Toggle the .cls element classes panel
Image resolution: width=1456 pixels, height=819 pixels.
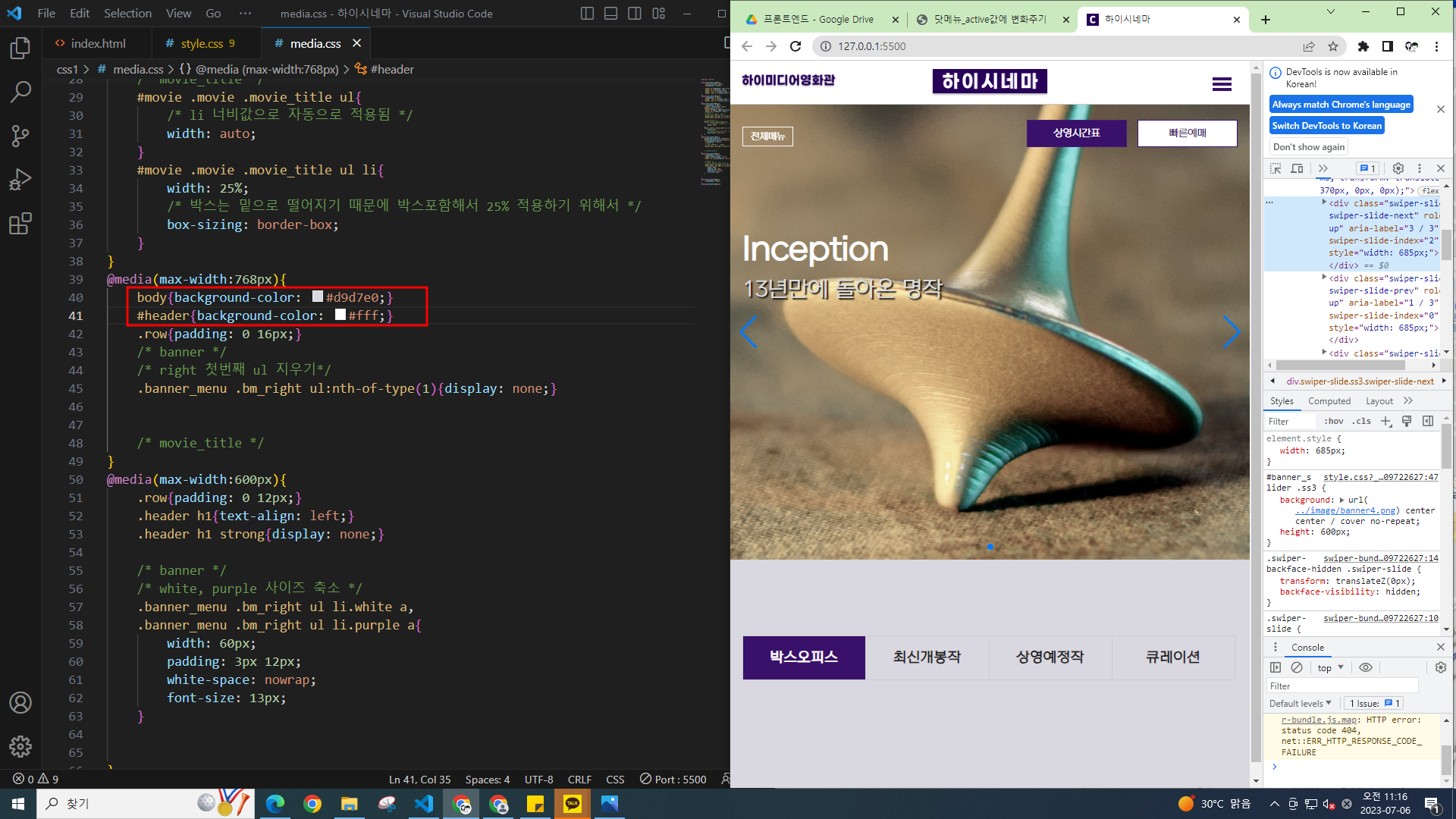(x=1363, y=422)
